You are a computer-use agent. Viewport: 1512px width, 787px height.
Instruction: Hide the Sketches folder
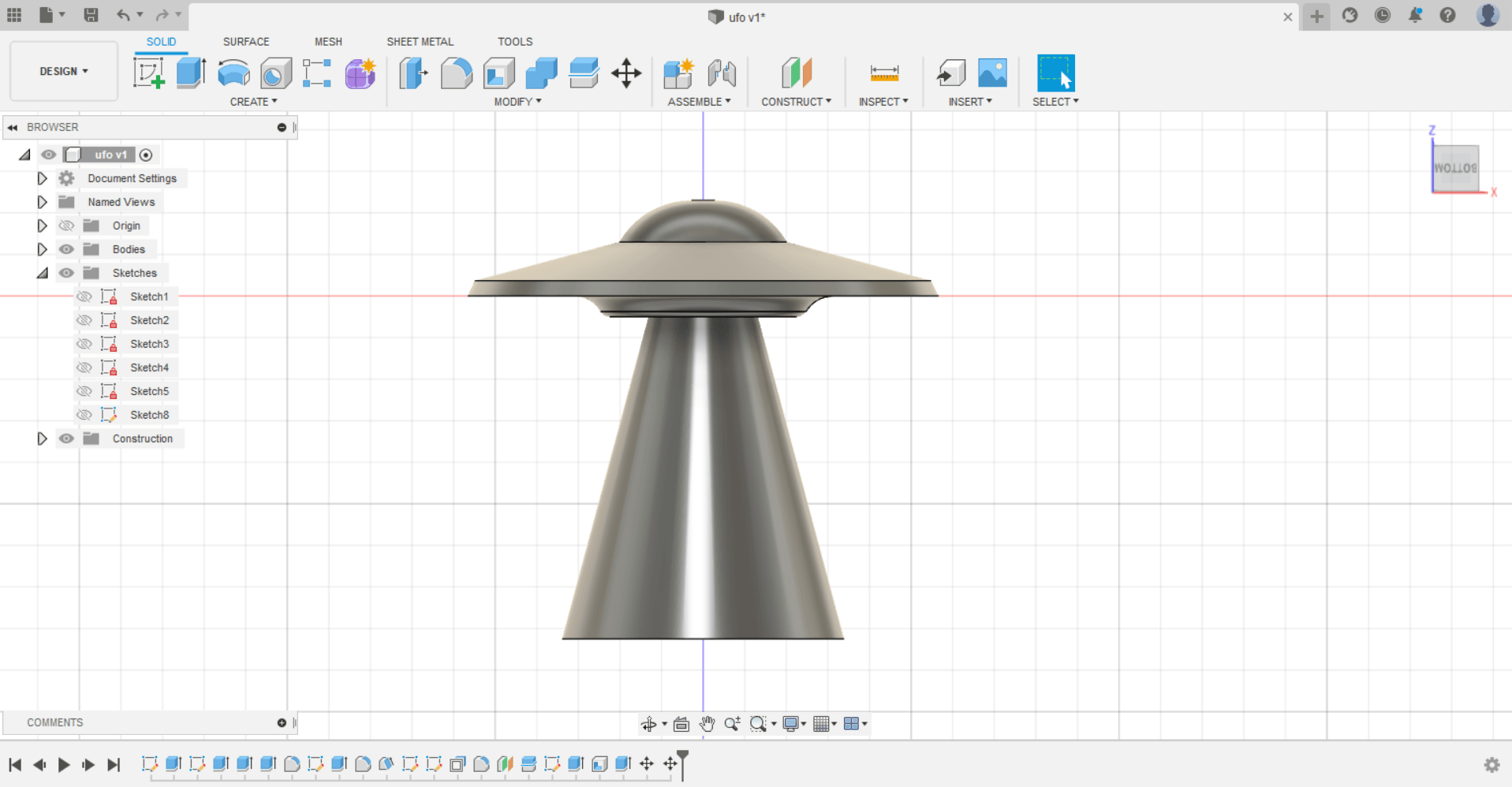(66, 273)
